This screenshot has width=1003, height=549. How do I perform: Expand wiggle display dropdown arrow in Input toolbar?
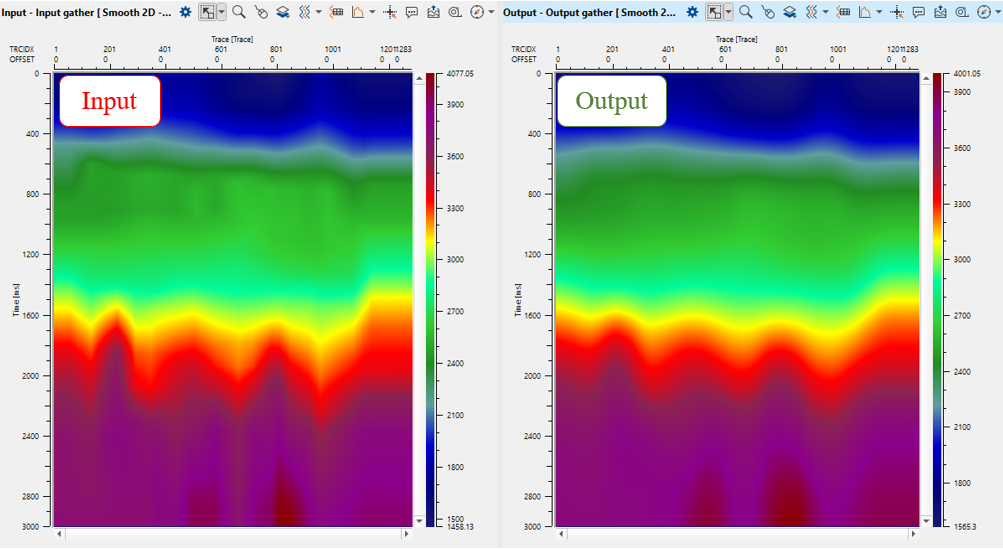point(318,12)
